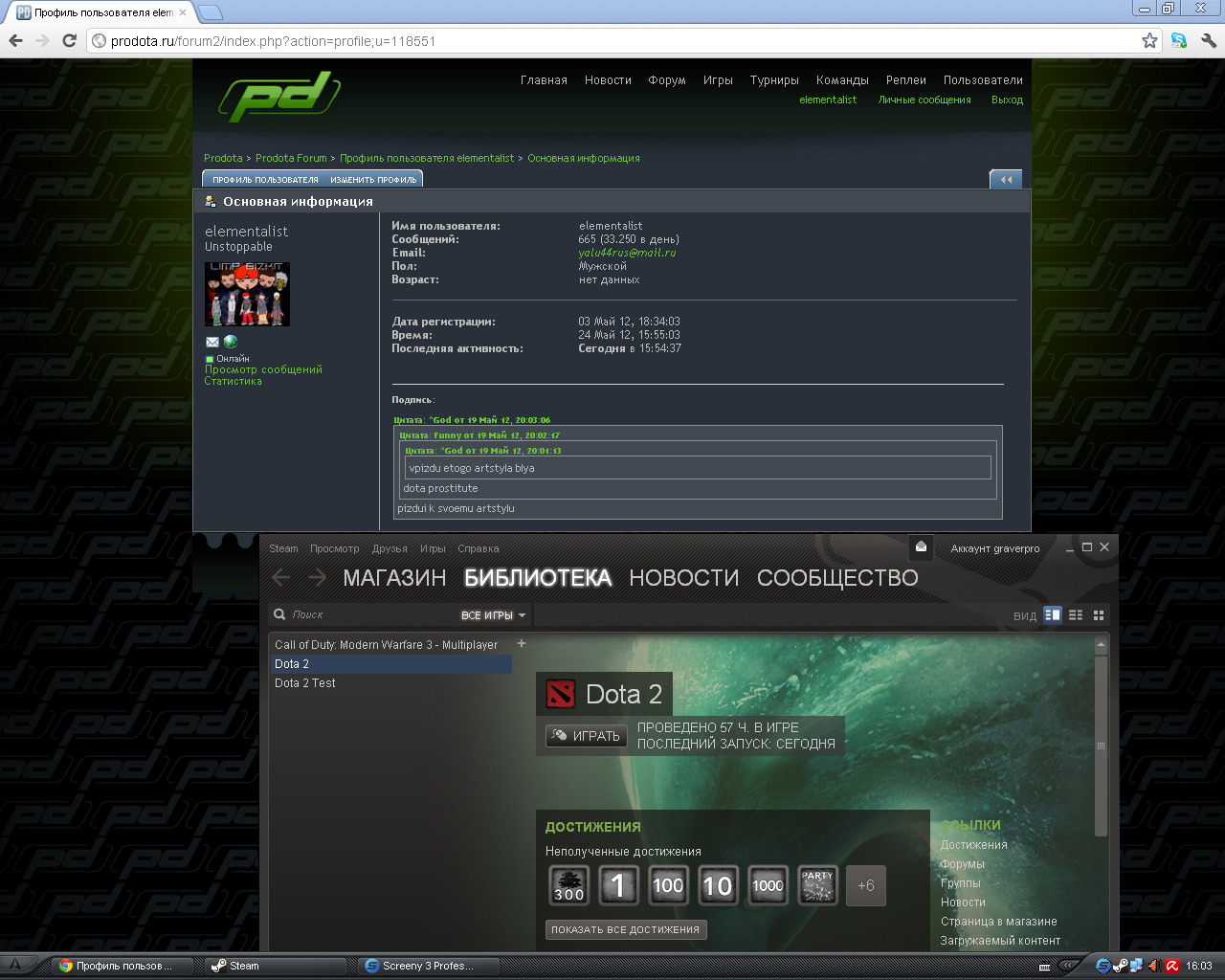Open Страница в магазине link in Steam
1225x980 pixels.
pyautogui.click(x=998, y=921)
